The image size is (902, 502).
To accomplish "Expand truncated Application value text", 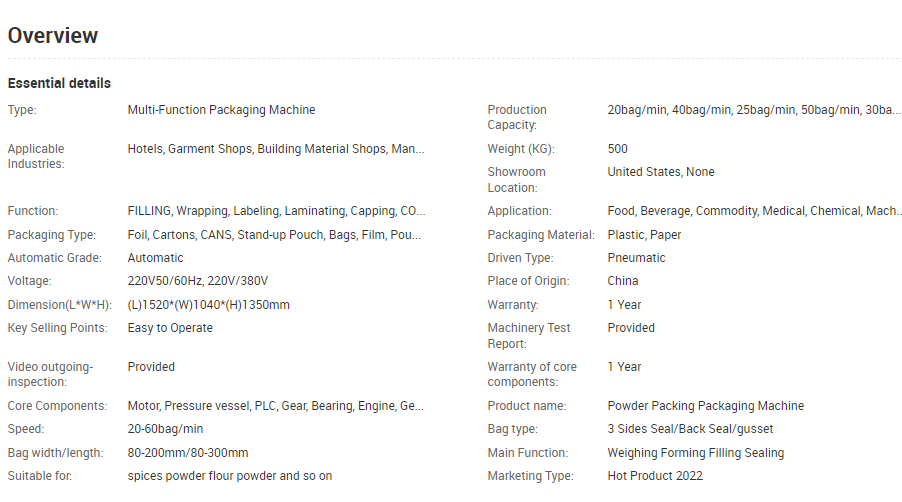I will (754, 211).
